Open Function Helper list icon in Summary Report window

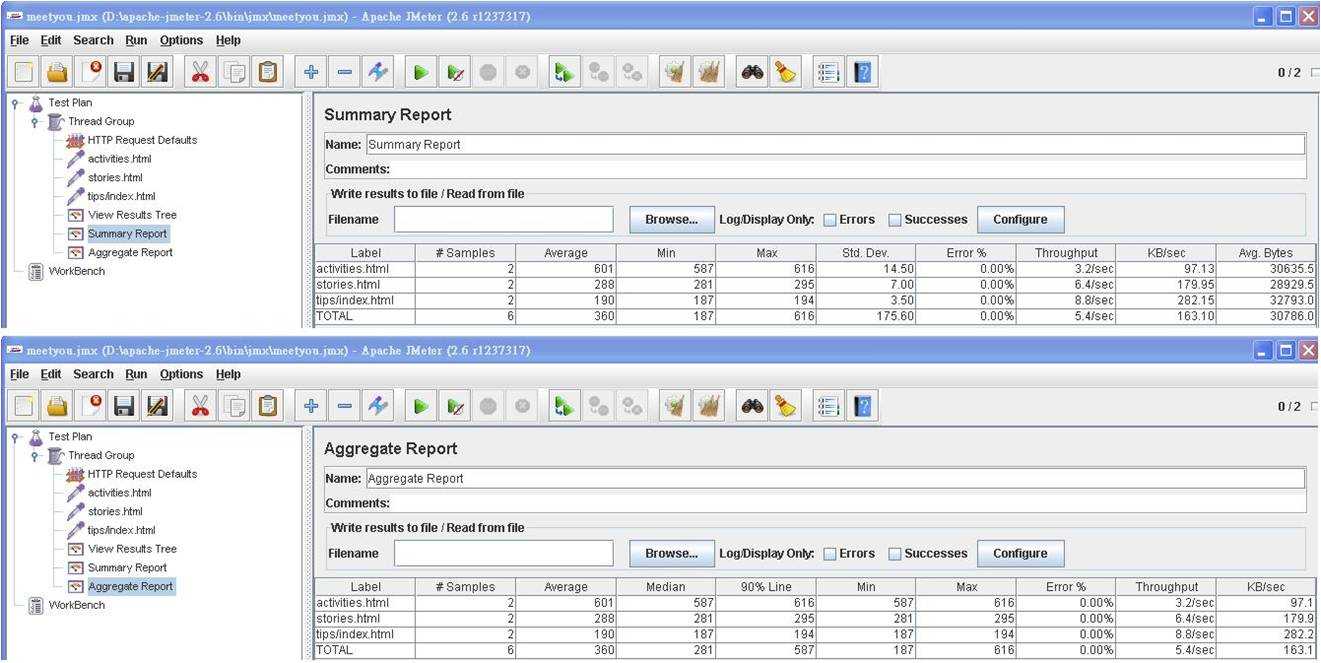[x=828, y=72]
